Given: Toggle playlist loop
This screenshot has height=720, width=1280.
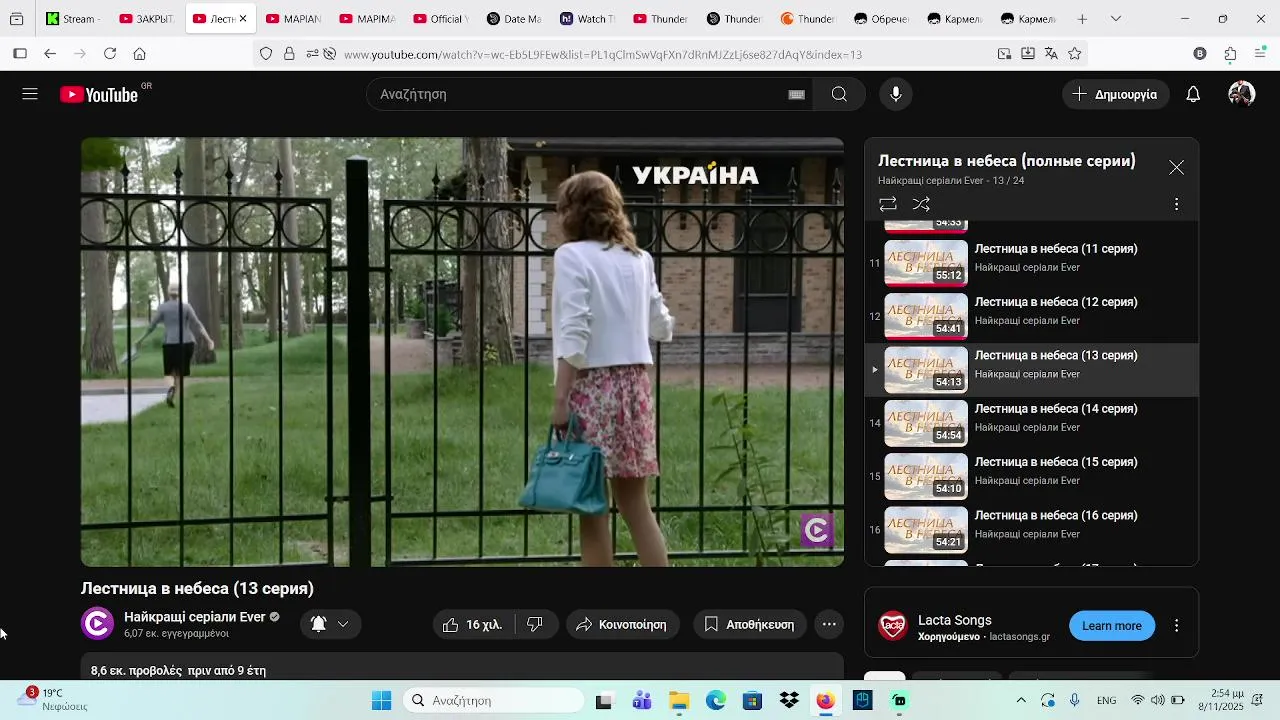Looking at the screenshot, I should (x=887, y=204).
